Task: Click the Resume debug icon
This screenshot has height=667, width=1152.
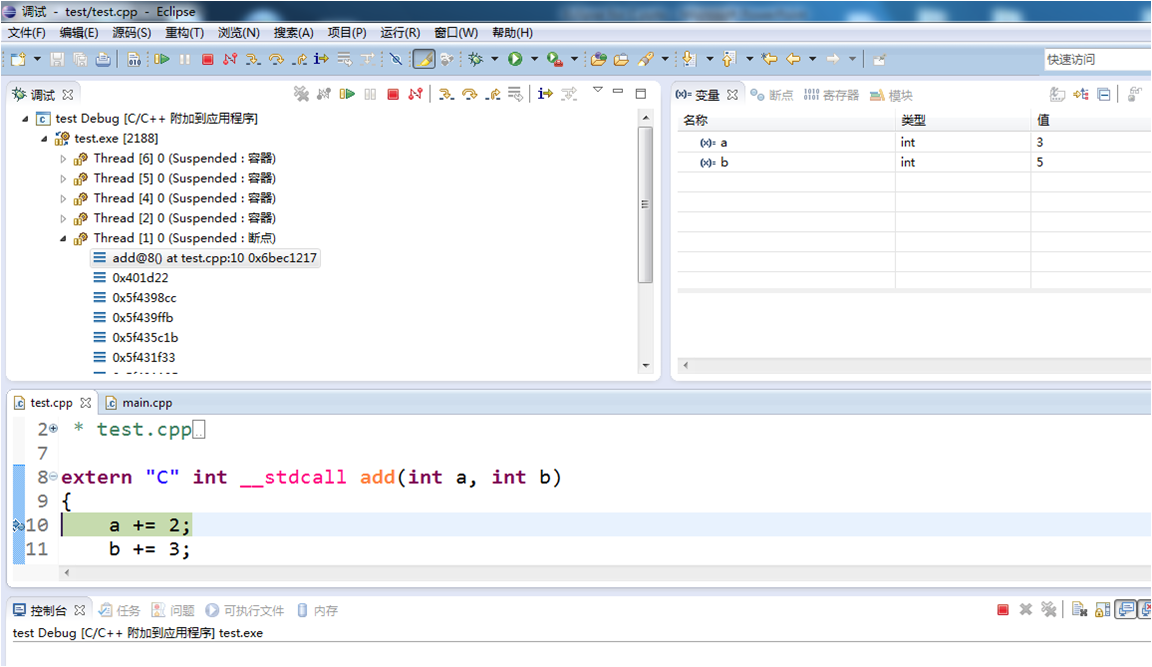Action: 346,93
